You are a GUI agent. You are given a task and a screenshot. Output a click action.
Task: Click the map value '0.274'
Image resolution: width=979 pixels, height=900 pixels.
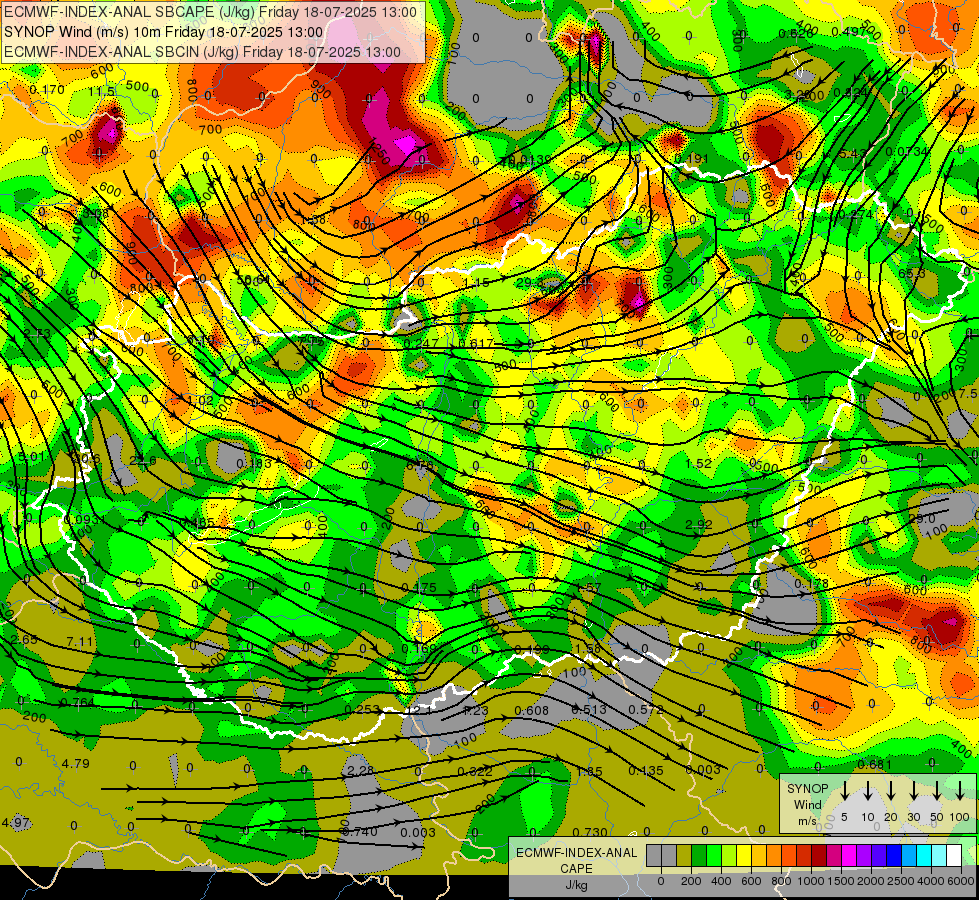(x=855, y=215)
